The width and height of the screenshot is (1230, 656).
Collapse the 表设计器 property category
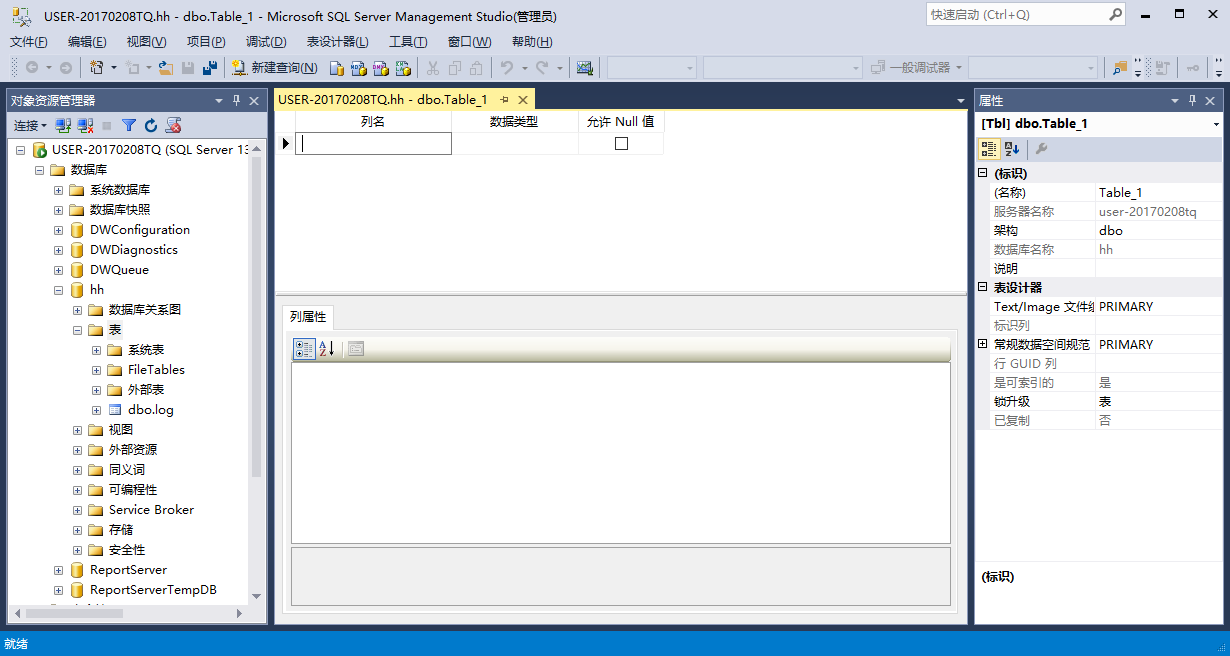[983, 287]
